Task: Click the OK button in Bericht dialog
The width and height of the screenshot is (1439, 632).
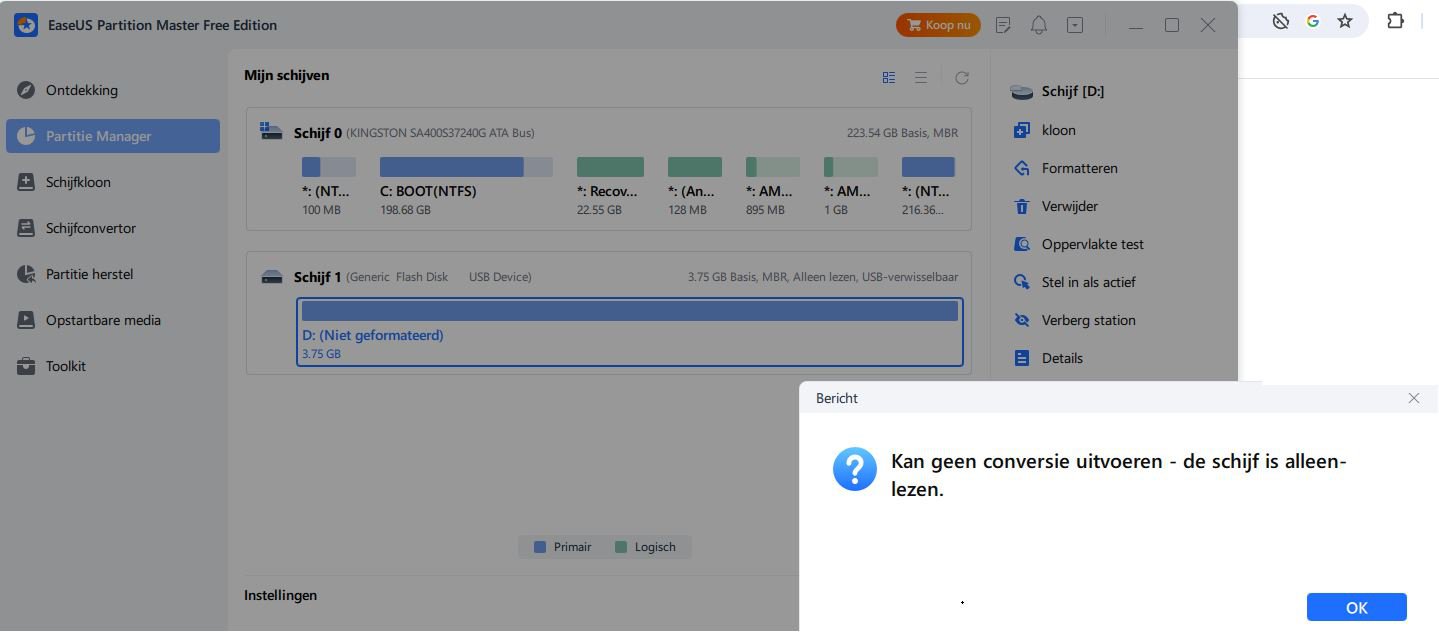Action: click(1356, 607)
